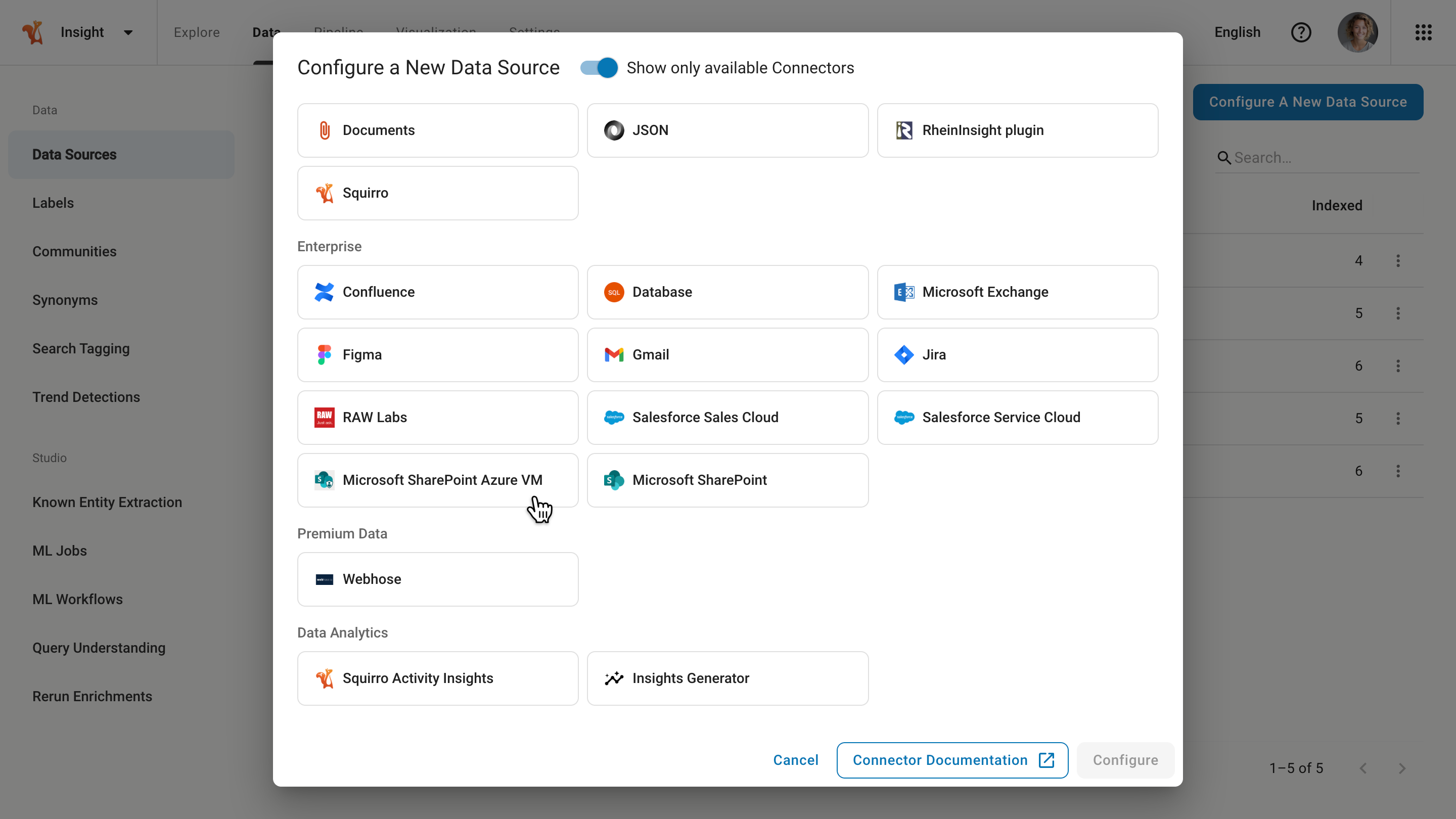Select the Salesforce Sales Cloud icon
This screenshot has height=819, width=1456.
(x=614, y=417)
